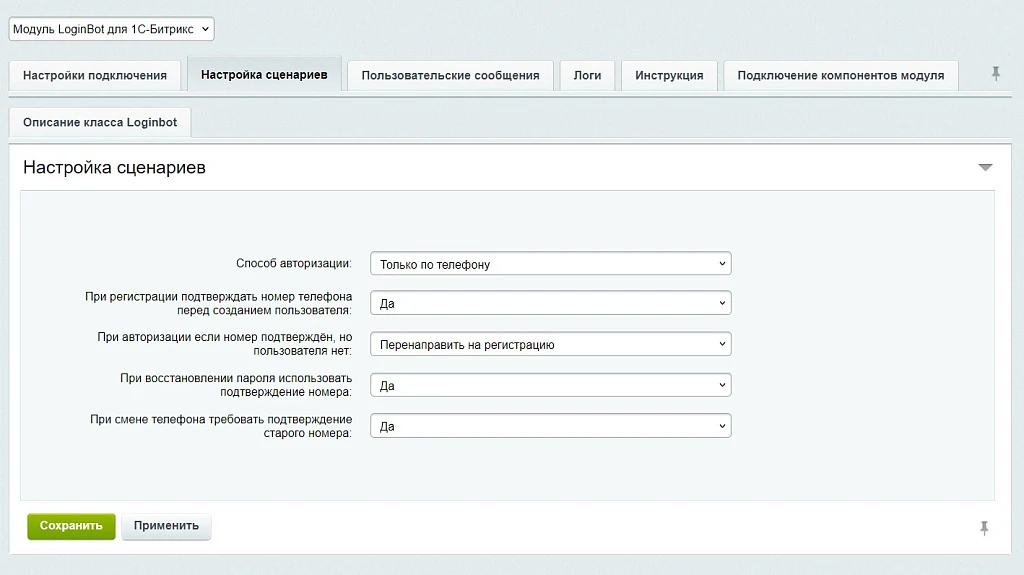
Task: Go to the Логи tab
Action: point(587,75)
